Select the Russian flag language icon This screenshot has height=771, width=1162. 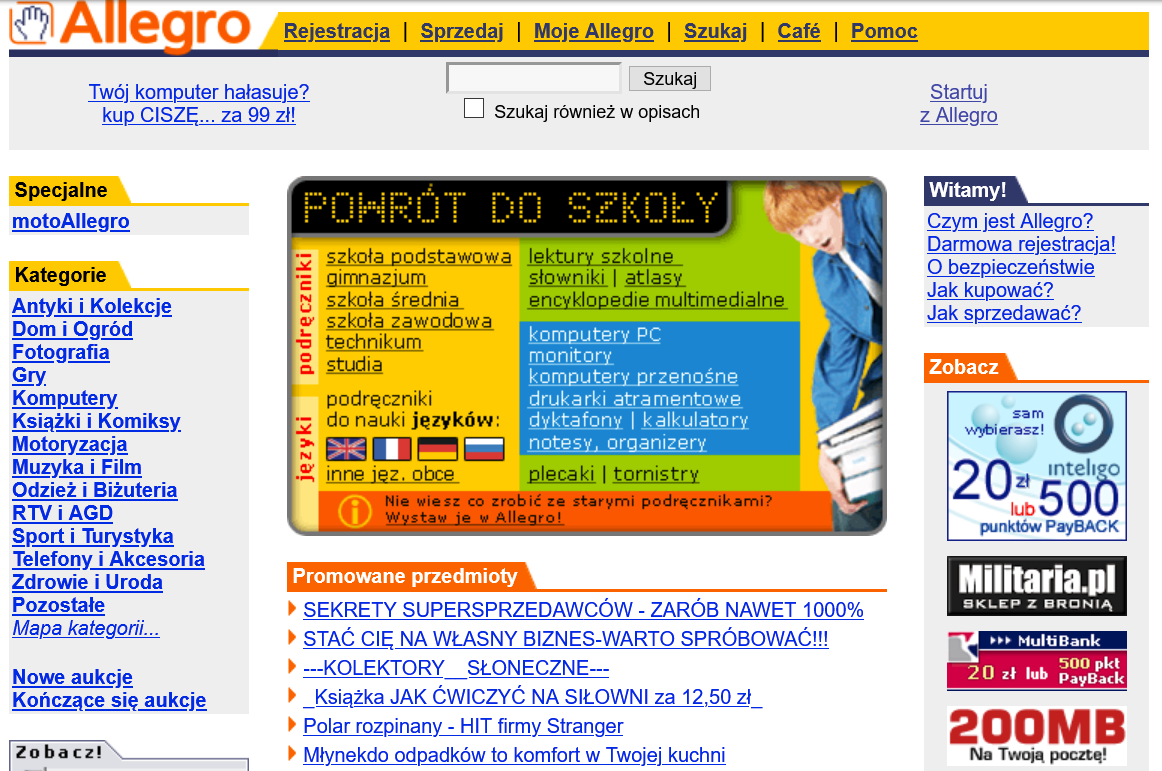pyautogui.click(x=484, y=449)
